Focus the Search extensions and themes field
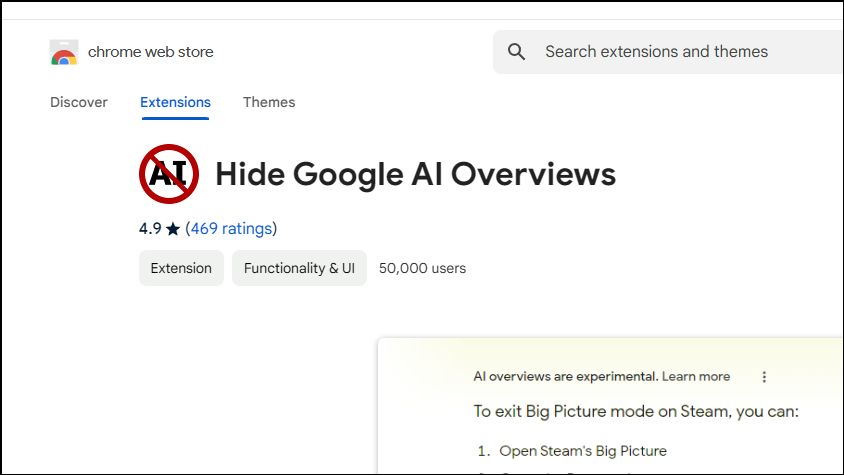The height and width of the screenshot is (475, 844). [669, 52]
